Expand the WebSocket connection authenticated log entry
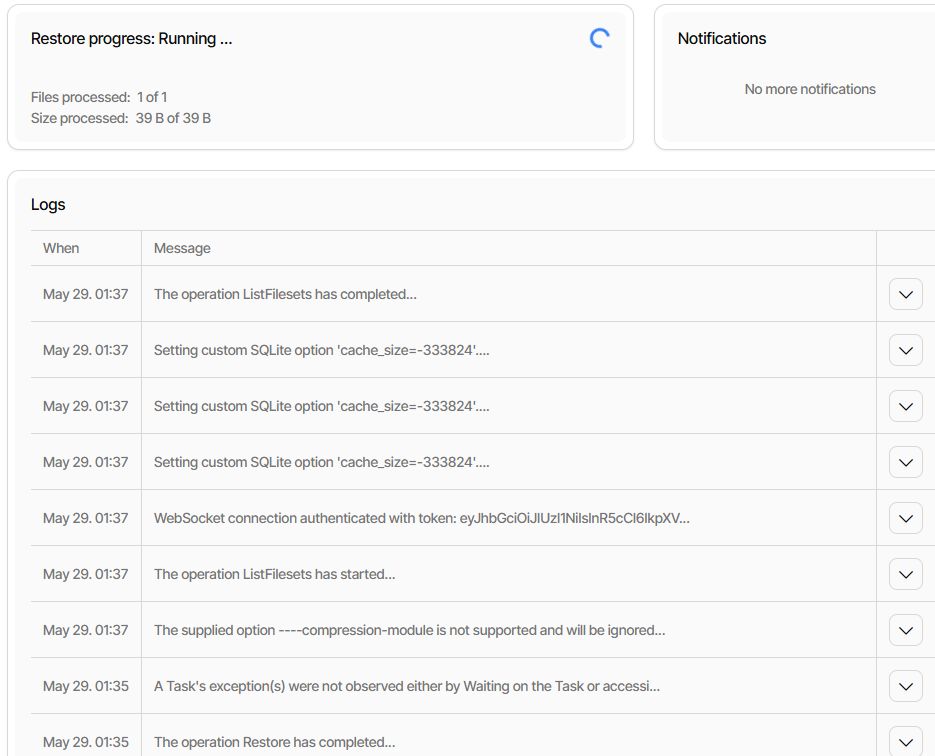Screen dimensions: 935x756 (x=906, y=518)
